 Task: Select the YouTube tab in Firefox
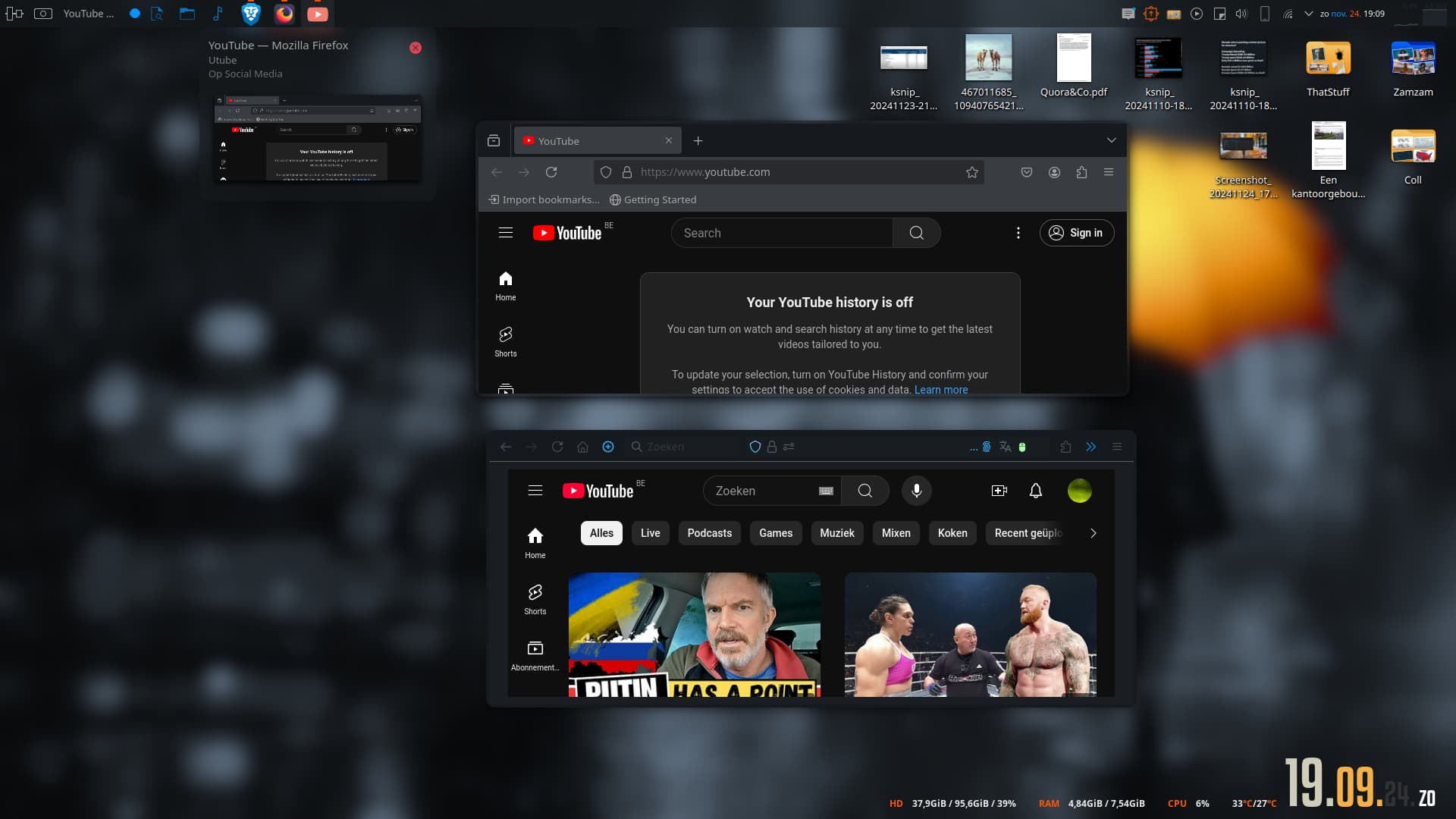click(x=598, y=141)
